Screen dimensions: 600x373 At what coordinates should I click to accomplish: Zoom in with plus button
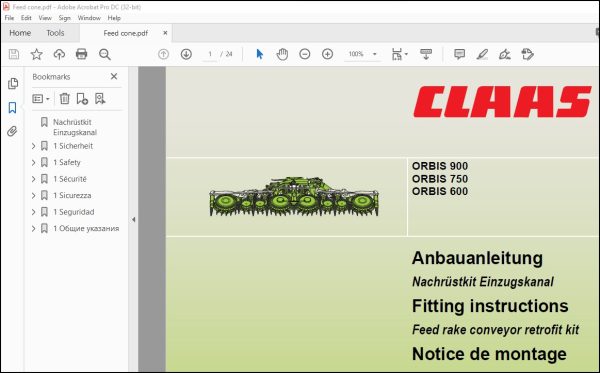(327, 54)
